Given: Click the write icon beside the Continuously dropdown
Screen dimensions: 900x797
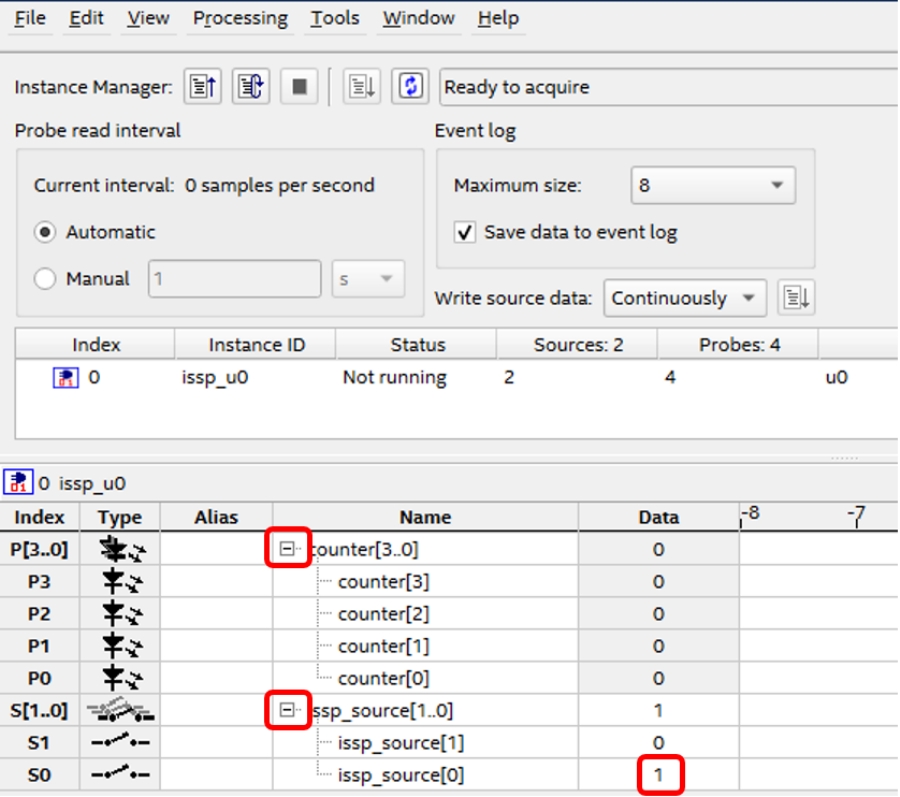Looking at the screenshot, I should 796,298.
